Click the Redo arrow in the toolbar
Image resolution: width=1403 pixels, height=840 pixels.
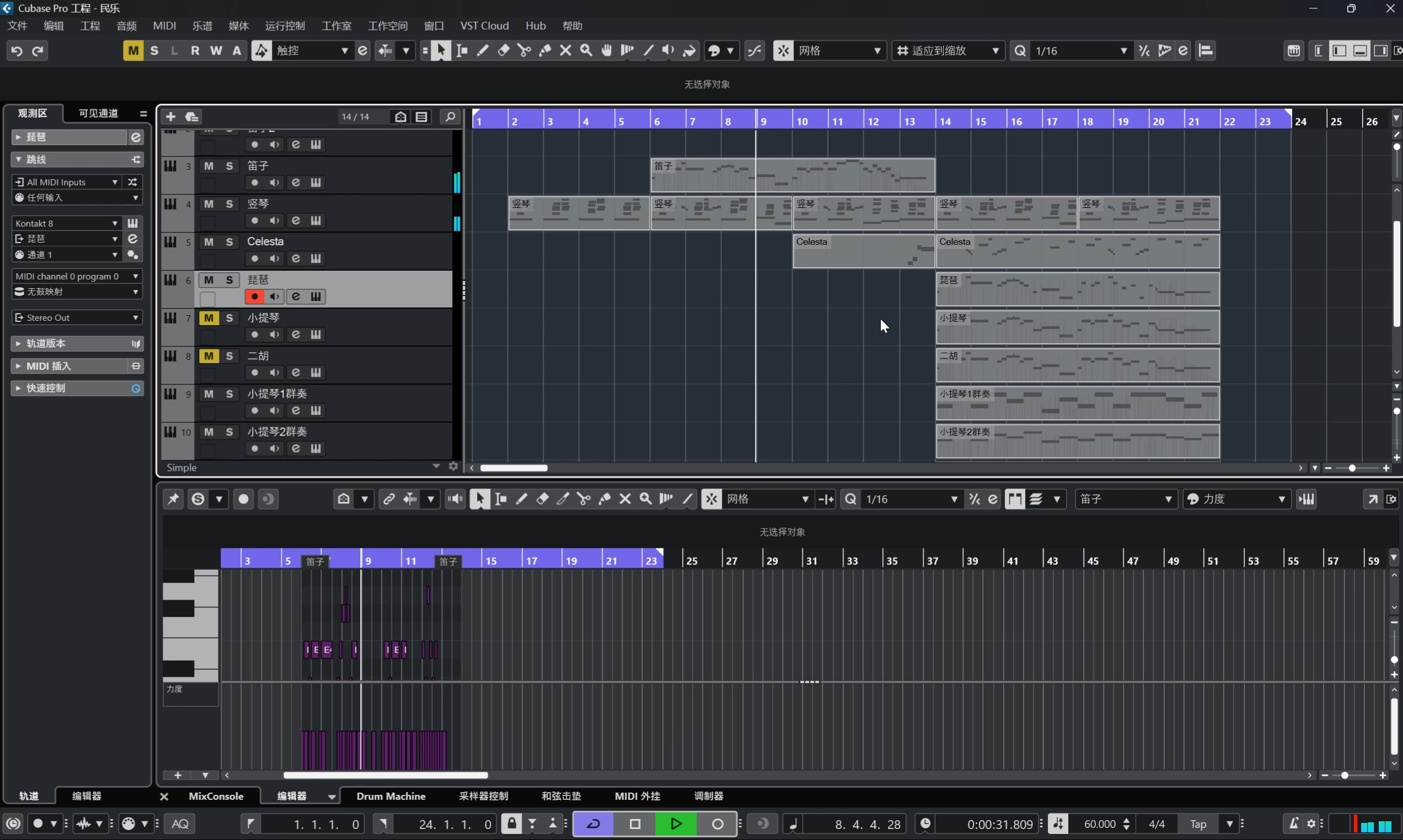pos(38,51)
